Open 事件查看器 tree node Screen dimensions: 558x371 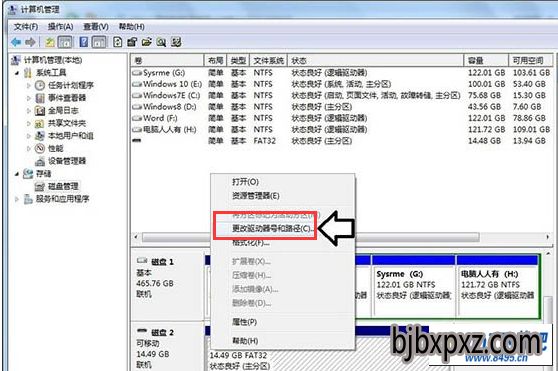[67, 98]
